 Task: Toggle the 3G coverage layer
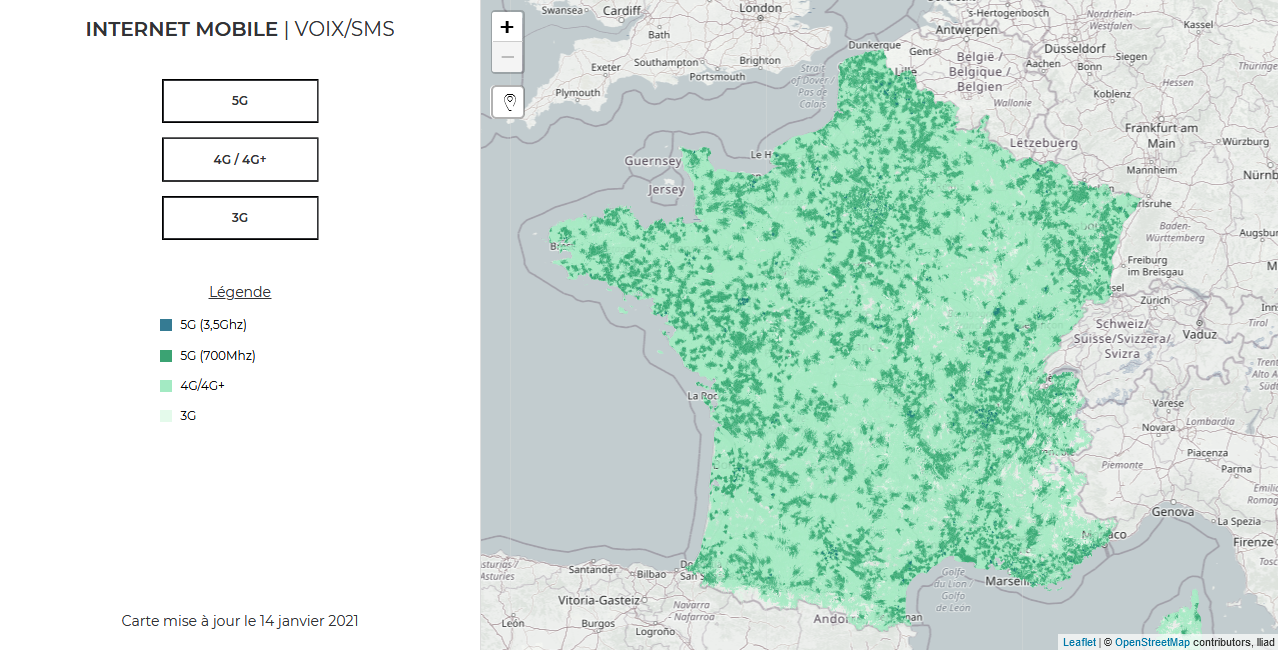coord(240,217)
